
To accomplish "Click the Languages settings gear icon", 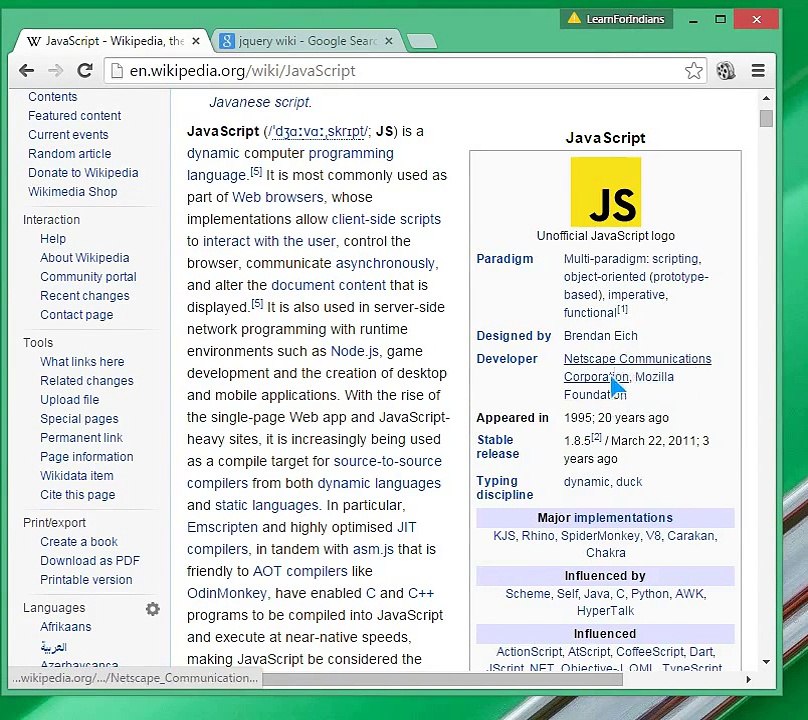I will point(153,609).
